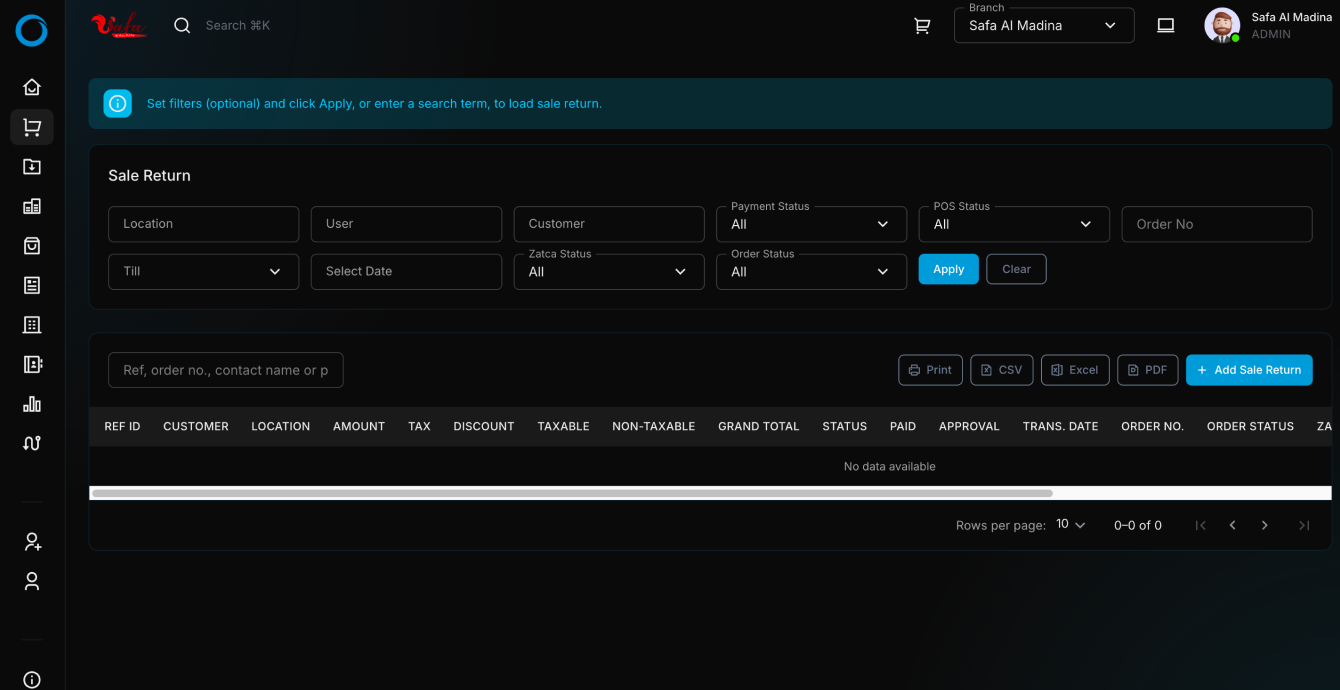The width and height of the screenshot is (1340, 690).
Task: Click the magnifying glass search icon
Action: (x=181, y=25)
